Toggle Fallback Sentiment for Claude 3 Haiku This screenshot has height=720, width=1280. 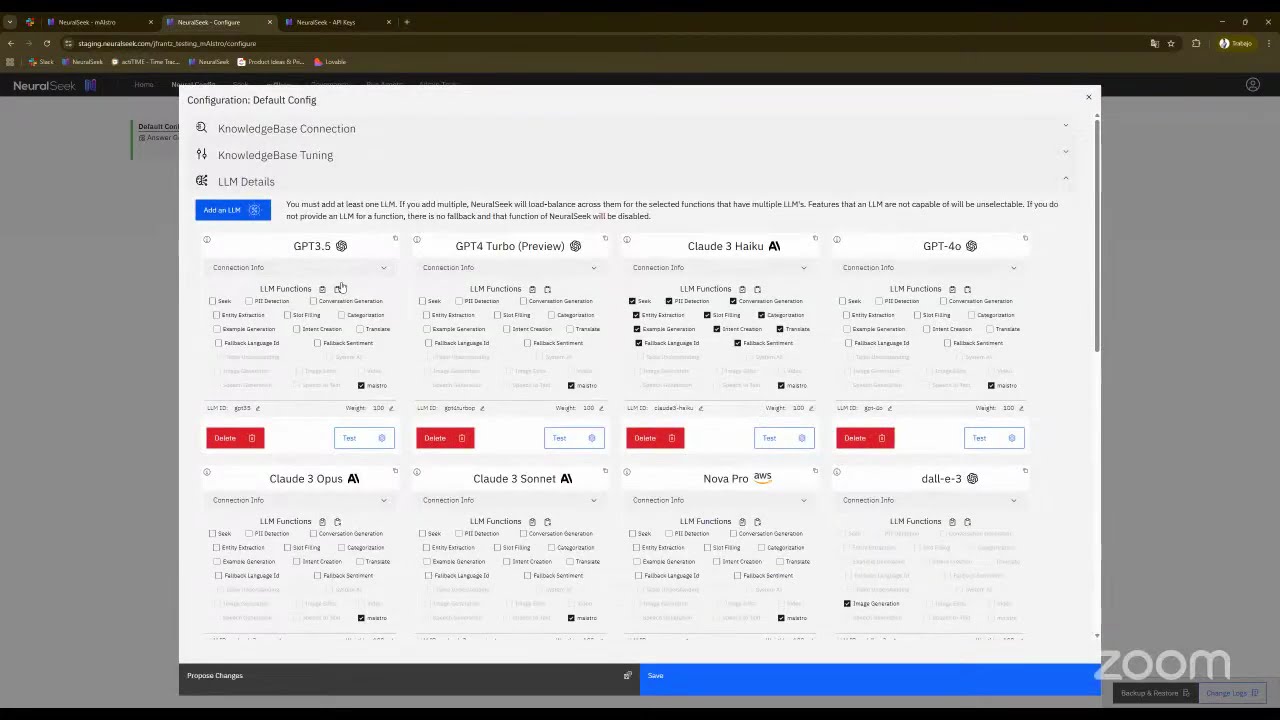click(x=738, y=343)
